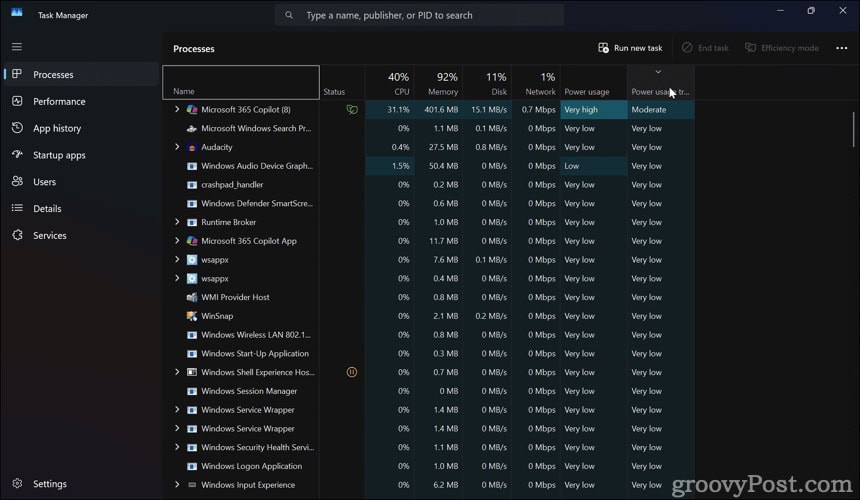This screenshot has width=860, height=500.
Task: Click the suspended pause status icon
Action: (x=352, y=372)
